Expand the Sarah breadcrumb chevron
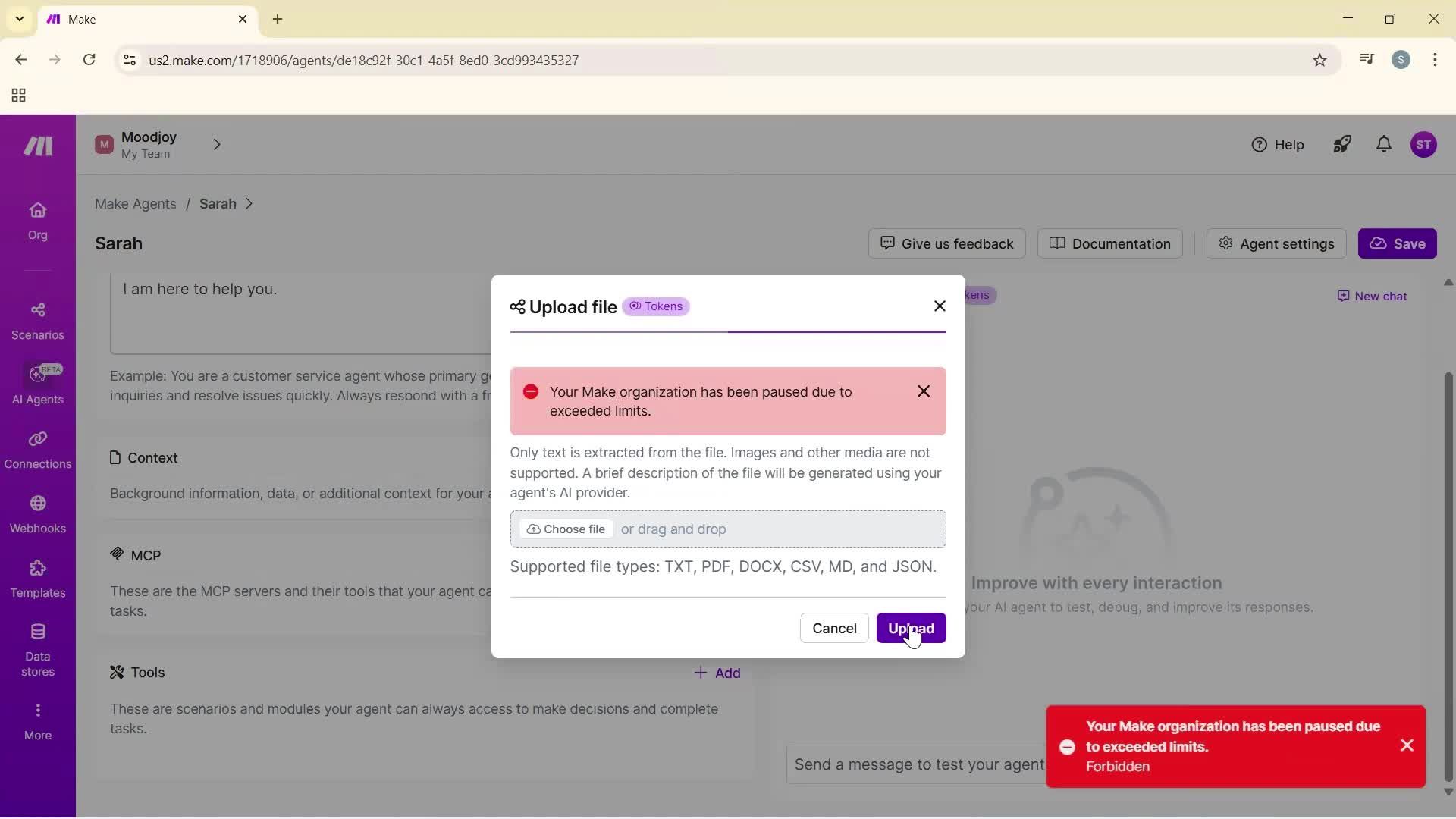1456x819 pixels. (249, 204)
